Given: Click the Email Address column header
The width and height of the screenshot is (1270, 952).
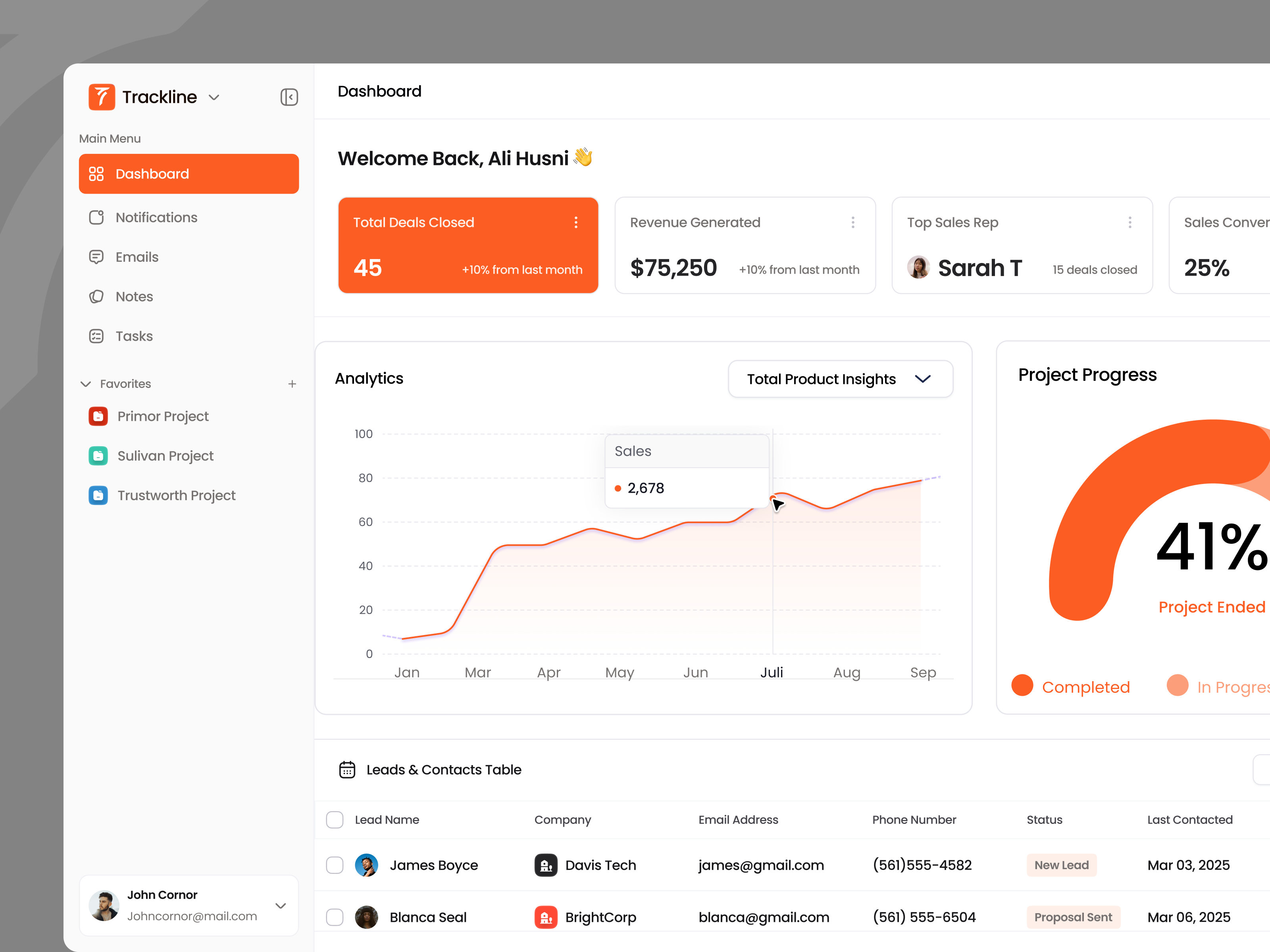Looking at the screenshot, I should pos(738,820).
